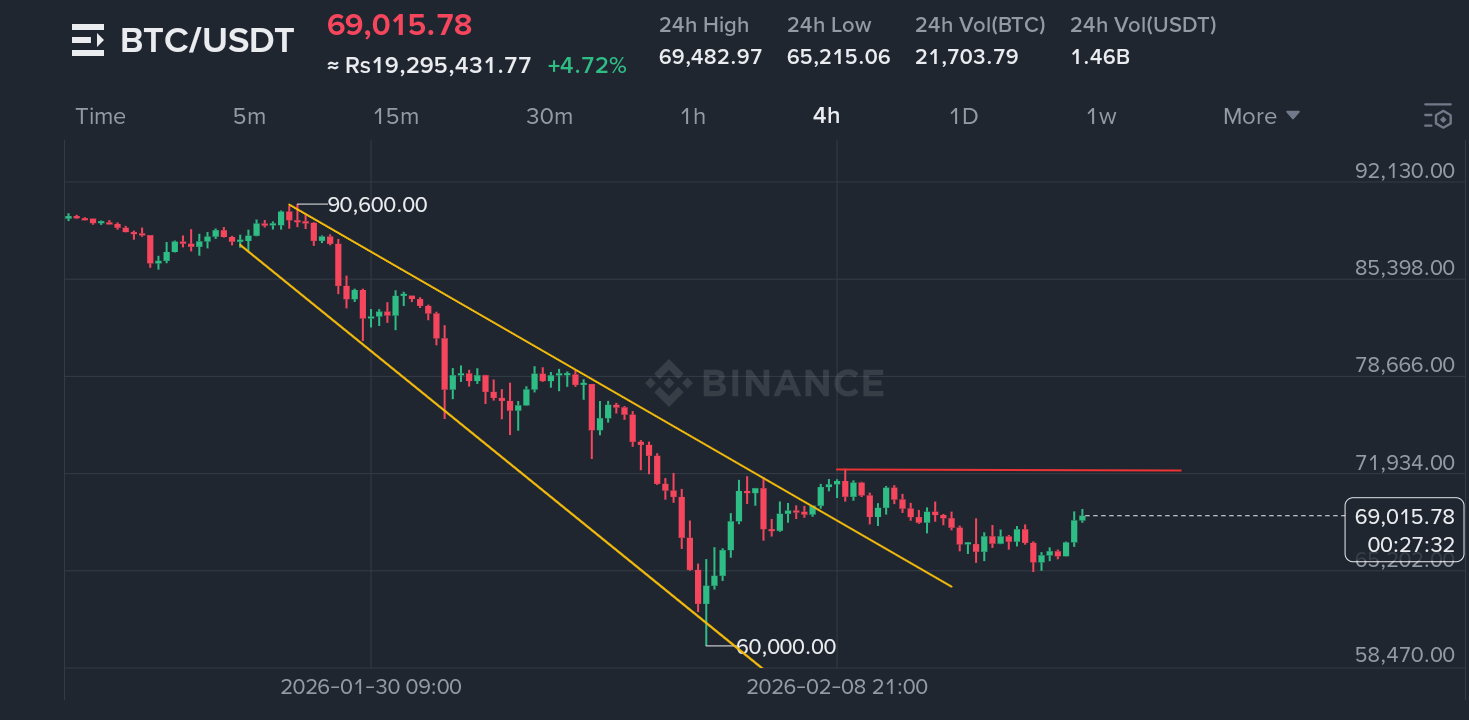This screenshot has height=720, width=1469.
Task: Select the red horizontal resistance line
Action: pos(1010,469)
